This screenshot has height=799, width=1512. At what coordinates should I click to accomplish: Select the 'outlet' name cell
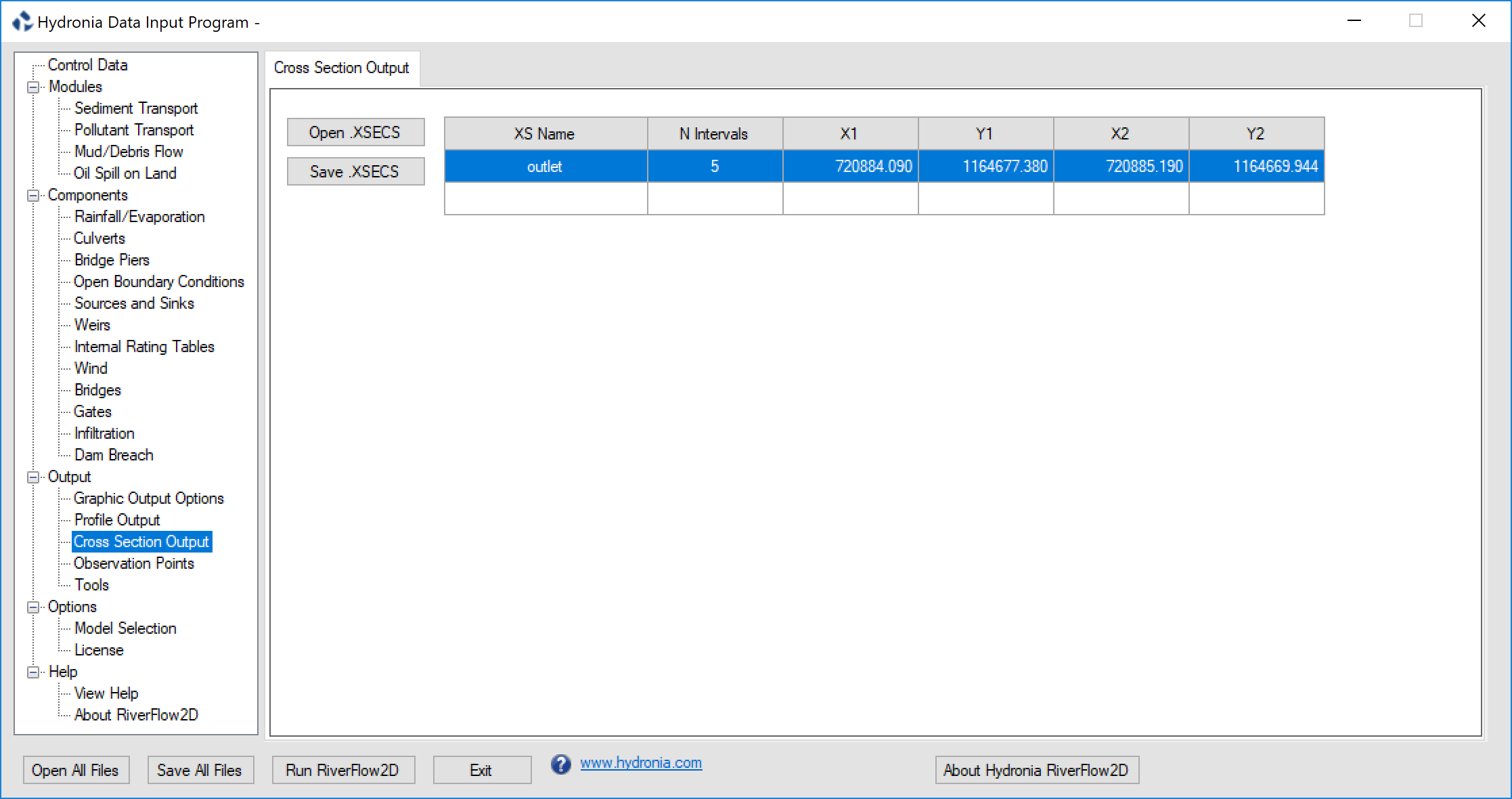[546, 167]
